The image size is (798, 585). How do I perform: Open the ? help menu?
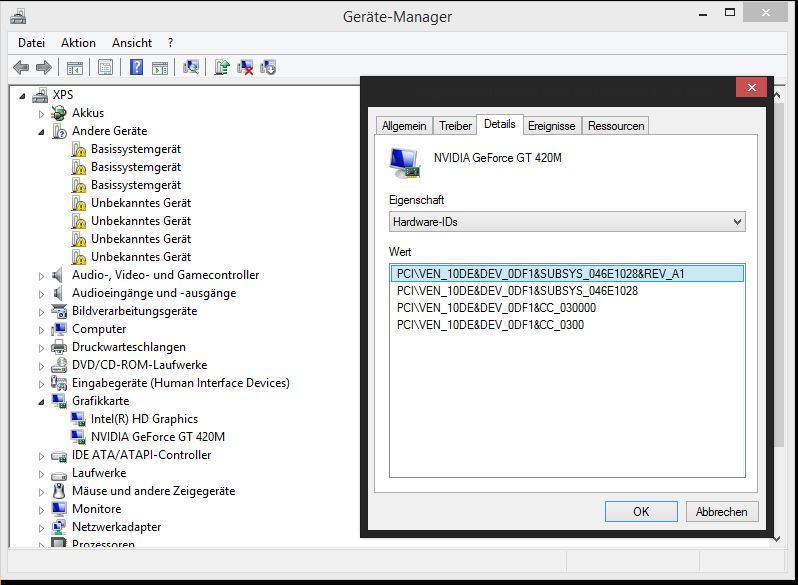(170, 43)
